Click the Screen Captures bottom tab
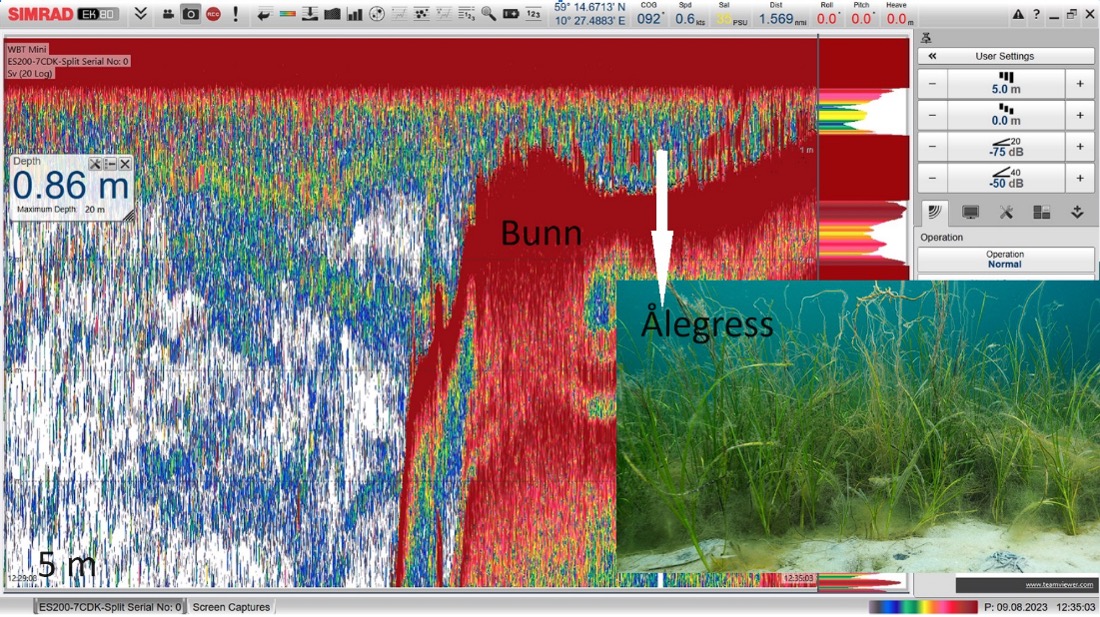The width and height of the screenshot is (1100, 617). (x=231, y=607)
